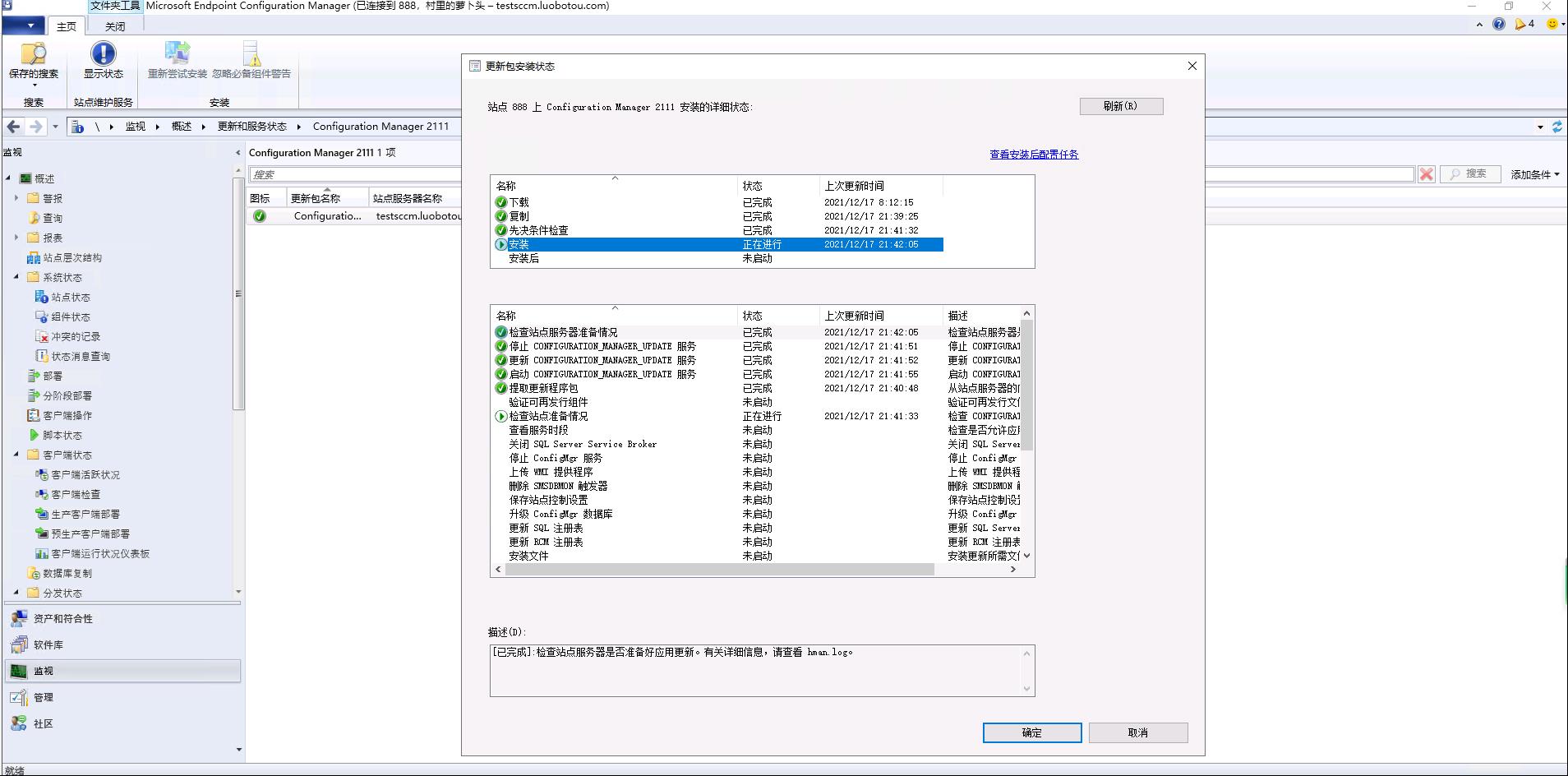The height and width of the screenshot is (776, 1568).
Task: Select 站点状态 node icon
Action: coord(41,297)
